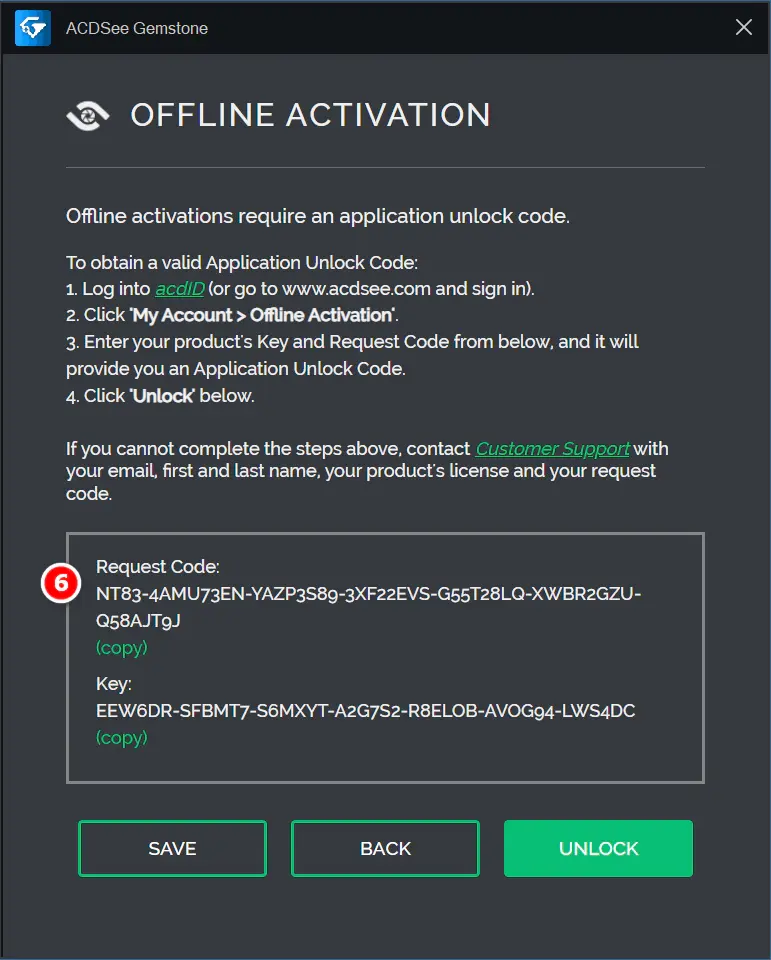The width and height of the screenshot is (771, 960).
Task: Go back with the BACK button
Action: click(x=385, y=848)
